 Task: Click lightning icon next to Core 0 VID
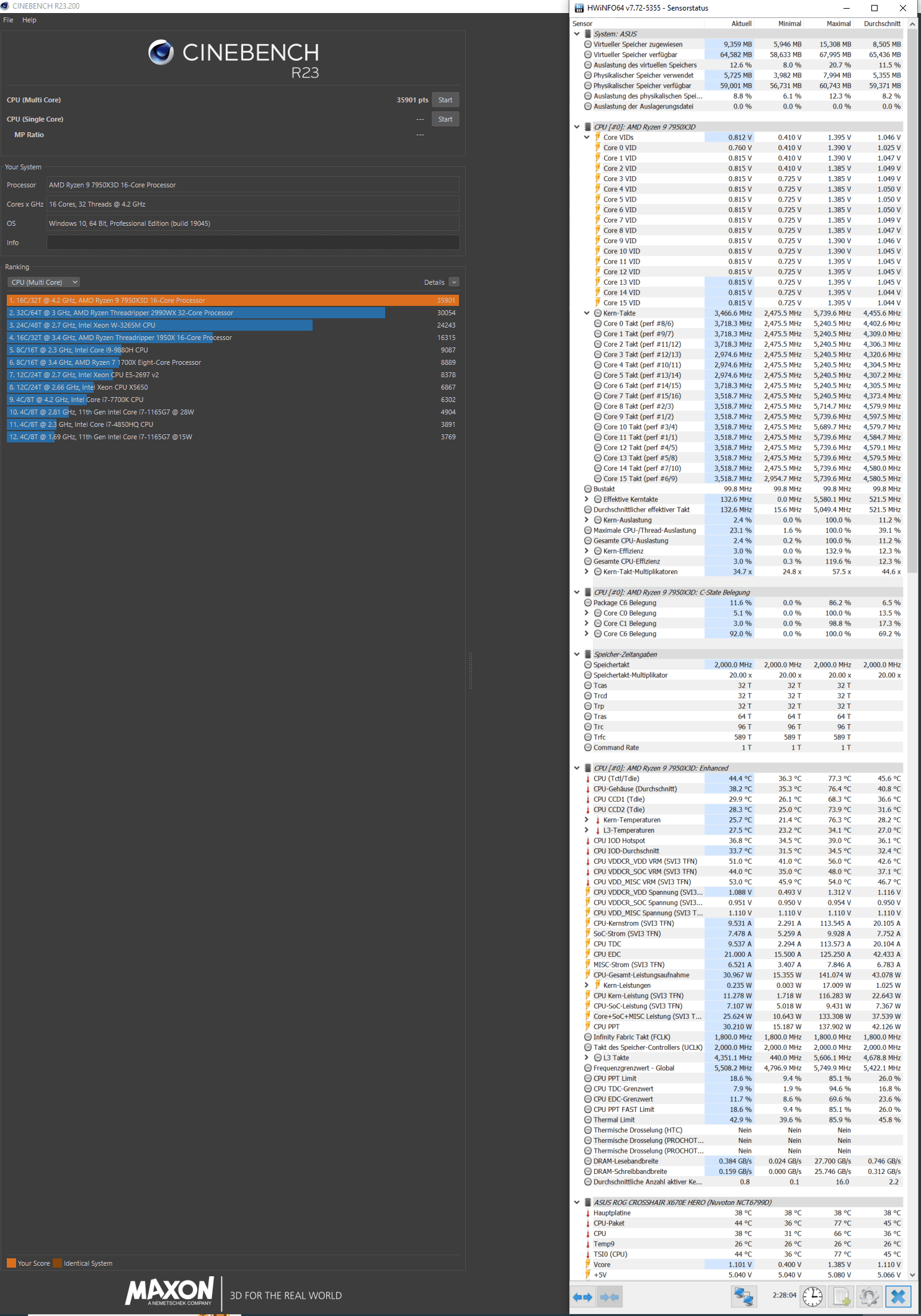[x=598, y=148]
